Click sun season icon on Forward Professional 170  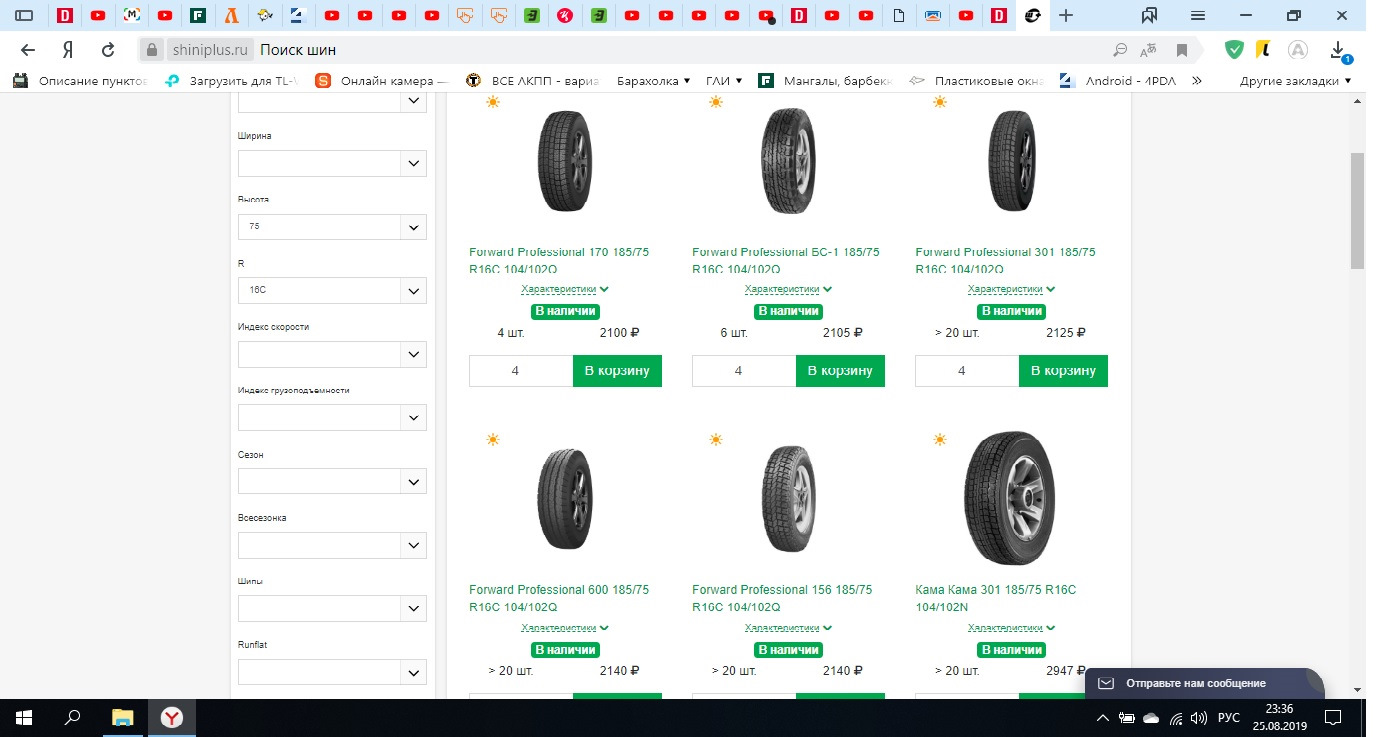[x=492, y=102]
